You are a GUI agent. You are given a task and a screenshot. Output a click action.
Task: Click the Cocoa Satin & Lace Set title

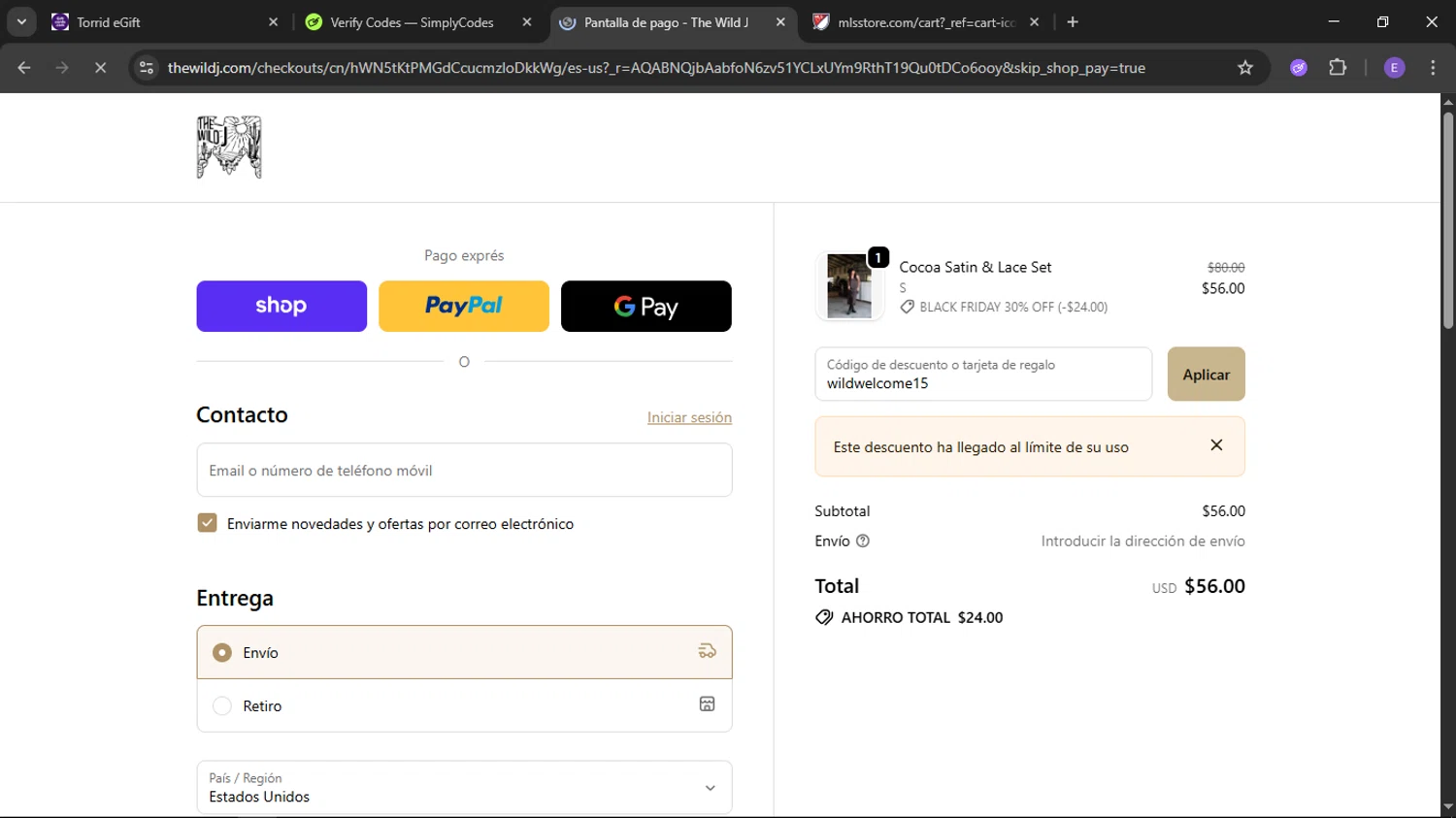976,267
